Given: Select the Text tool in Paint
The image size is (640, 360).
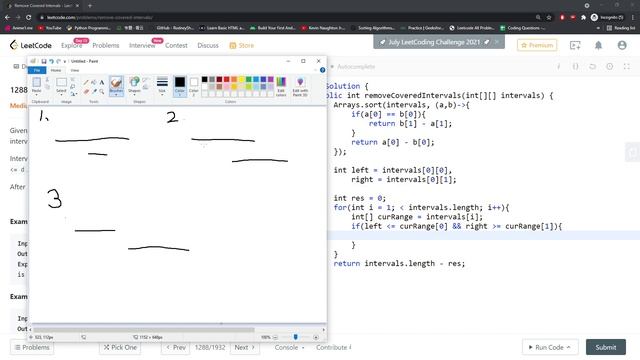Looking at the screenshot, I should (102, 82).
